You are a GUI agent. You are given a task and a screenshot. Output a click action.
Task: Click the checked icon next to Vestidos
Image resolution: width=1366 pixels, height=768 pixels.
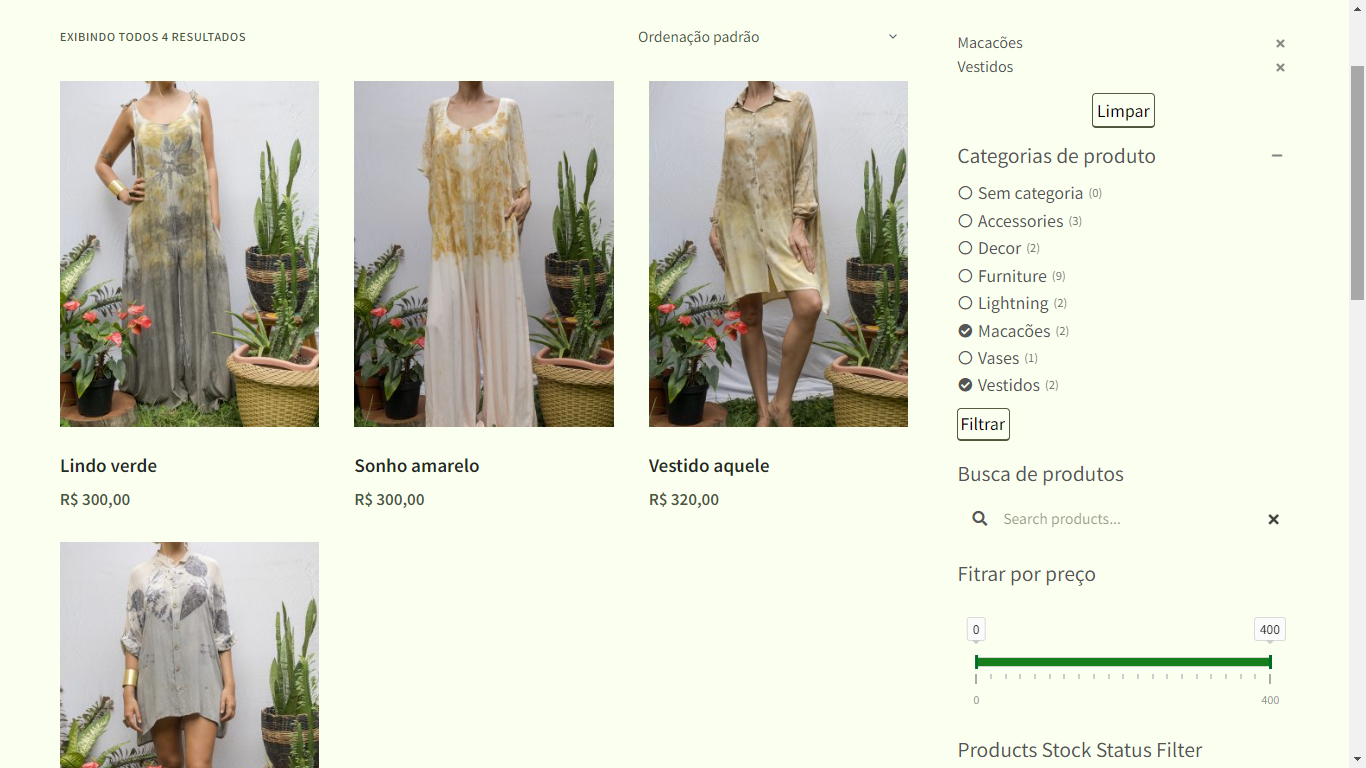(965, 385)
